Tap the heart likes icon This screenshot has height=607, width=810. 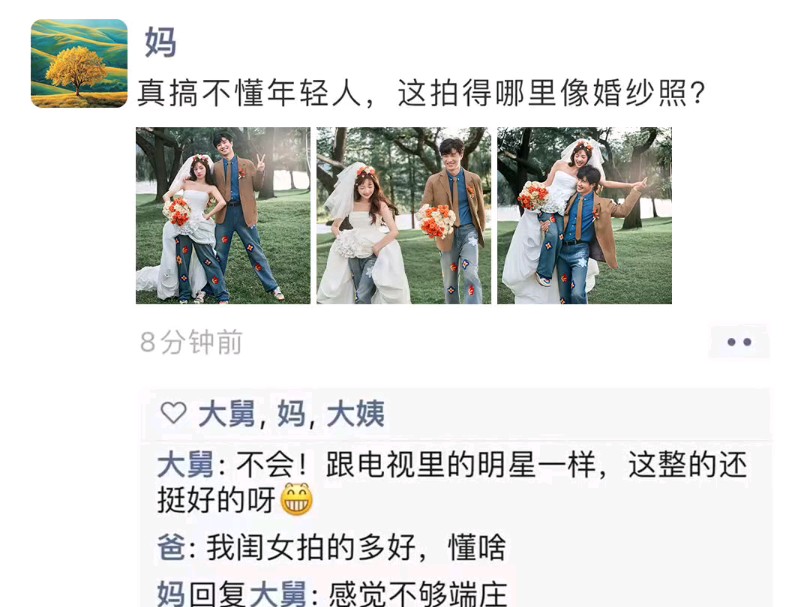pyautogui.click(x=174, y=413)
